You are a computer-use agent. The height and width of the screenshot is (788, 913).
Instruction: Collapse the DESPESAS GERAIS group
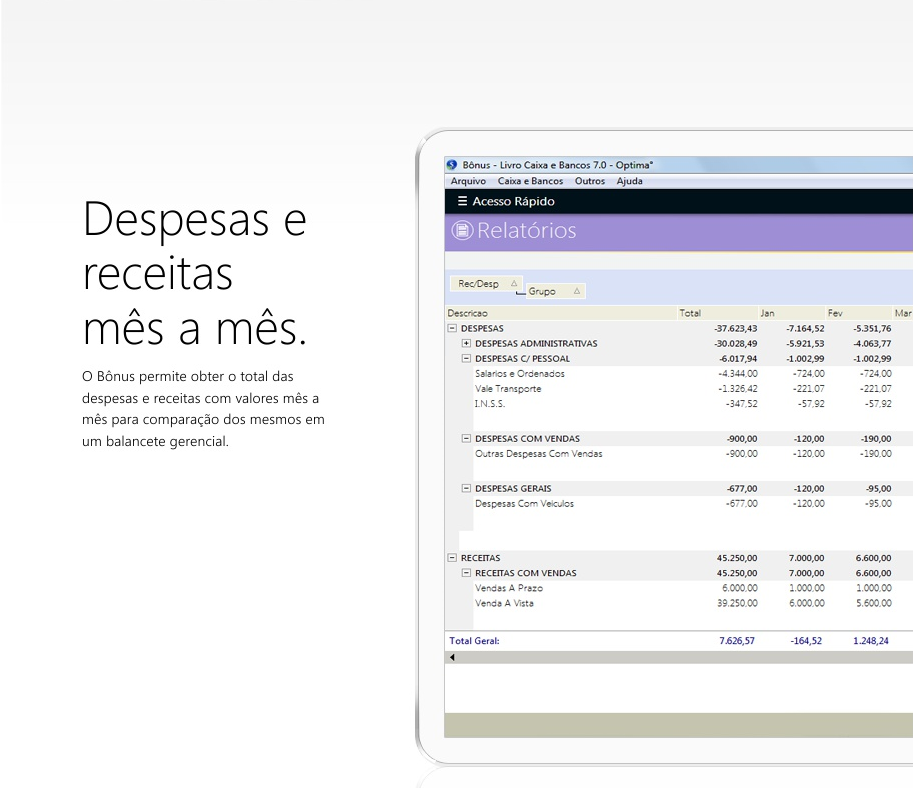coord(466,489)
